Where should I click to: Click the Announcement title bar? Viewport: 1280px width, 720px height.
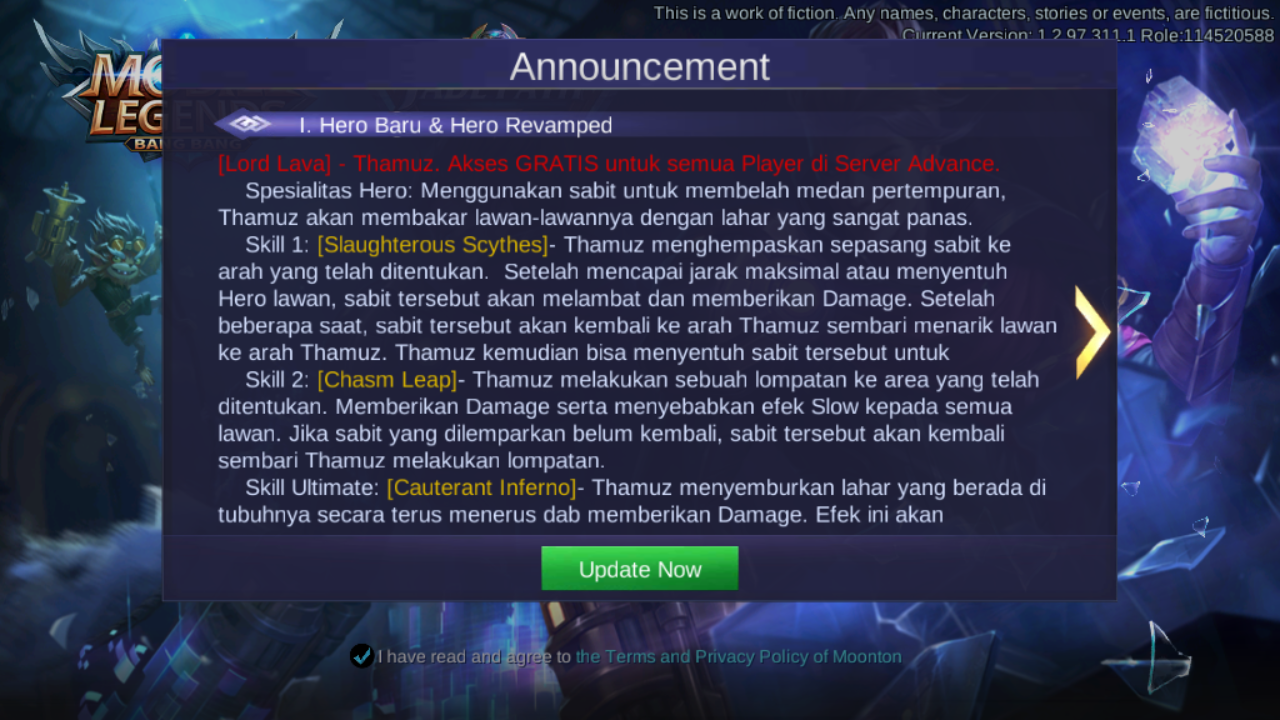(x=640, y=66)
